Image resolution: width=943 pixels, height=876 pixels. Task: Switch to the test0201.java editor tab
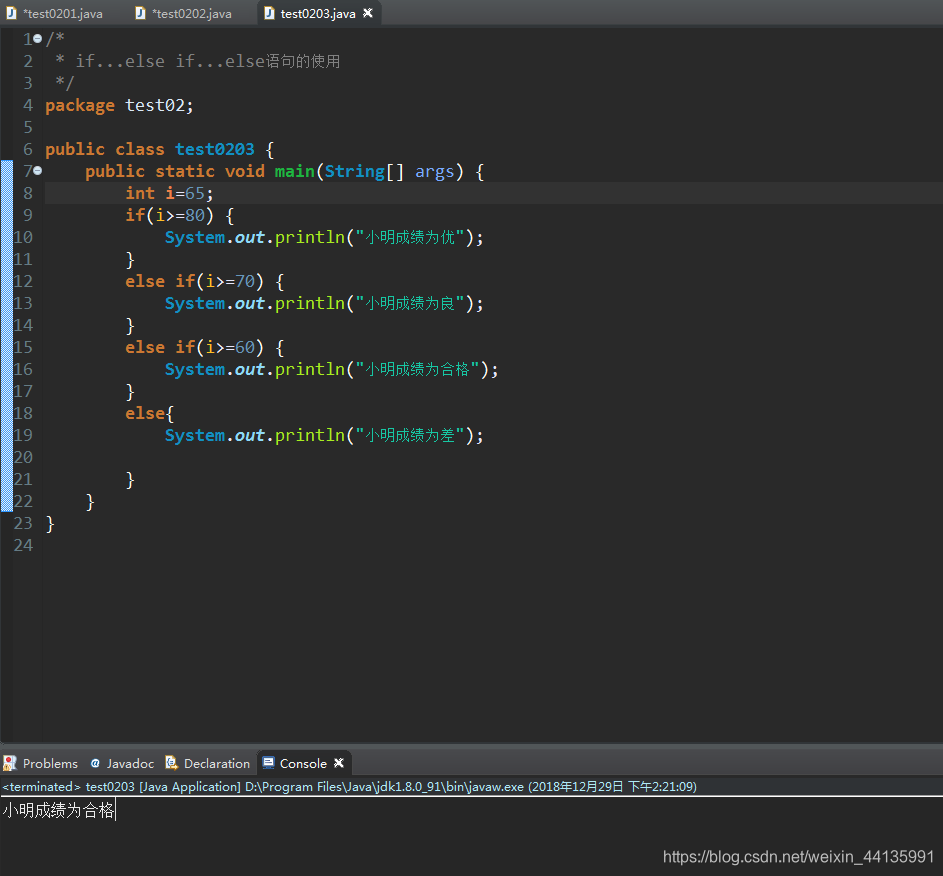(63, 13)
